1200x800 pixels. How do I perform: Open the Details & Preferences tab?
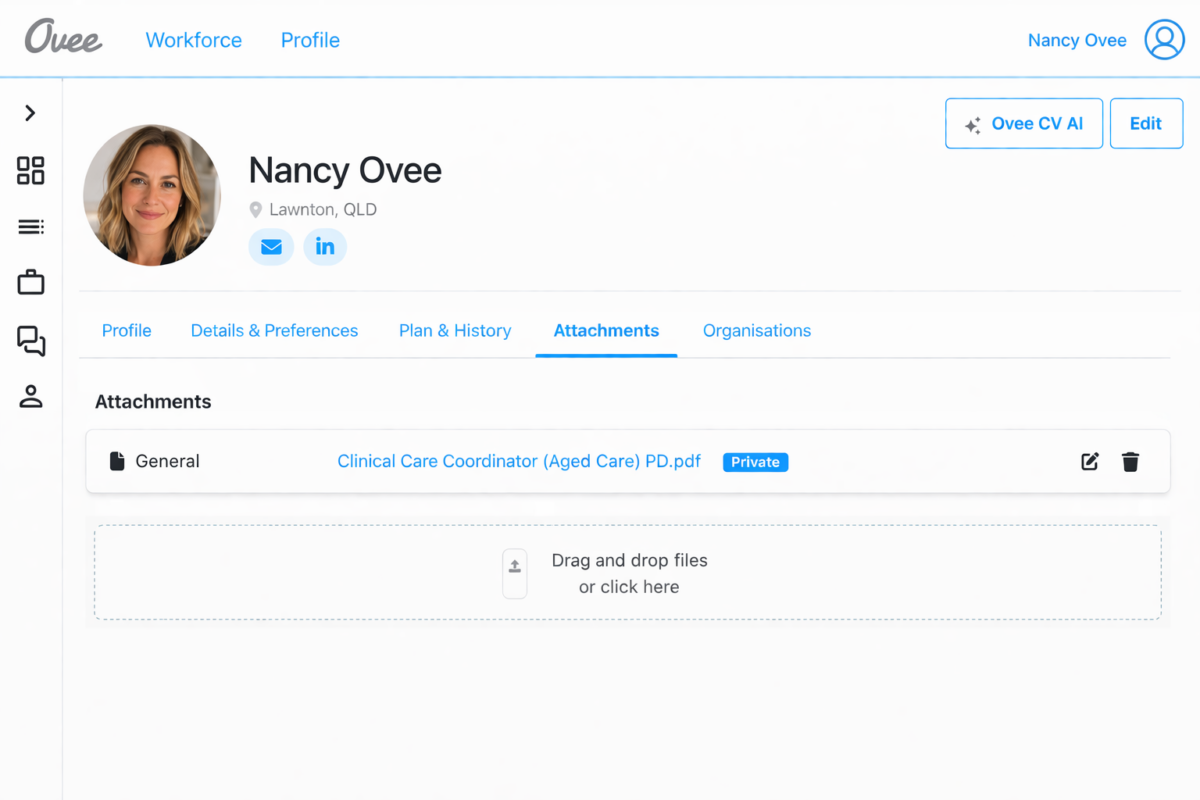(x=274, y=331)
